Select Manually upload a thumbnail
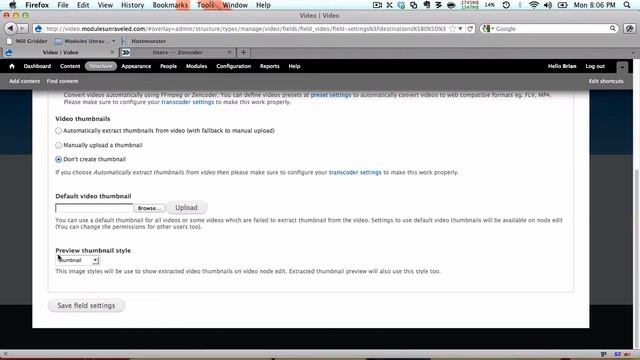This screenshot has height=360, width=640. point(58,145)
